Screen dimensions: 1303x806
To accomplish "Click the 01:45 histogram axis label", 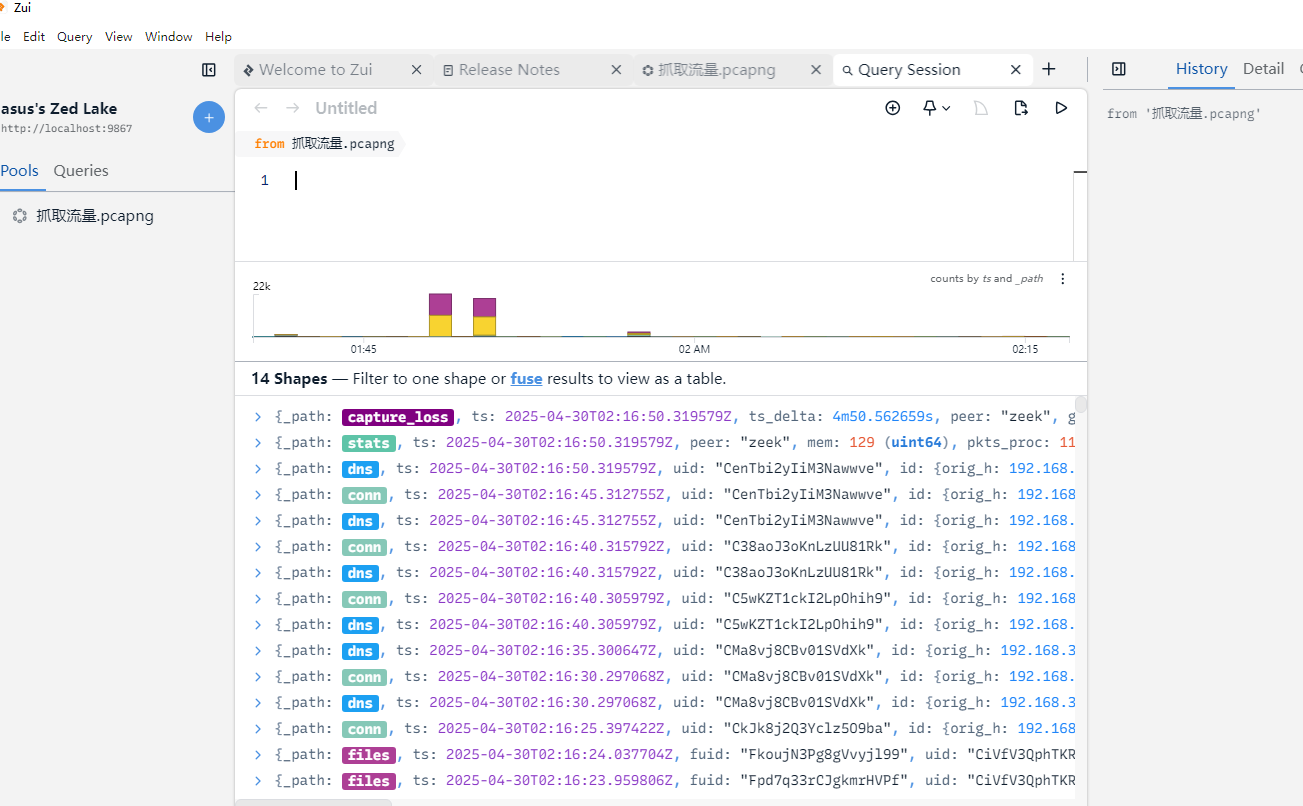I will tap(363, 349).
